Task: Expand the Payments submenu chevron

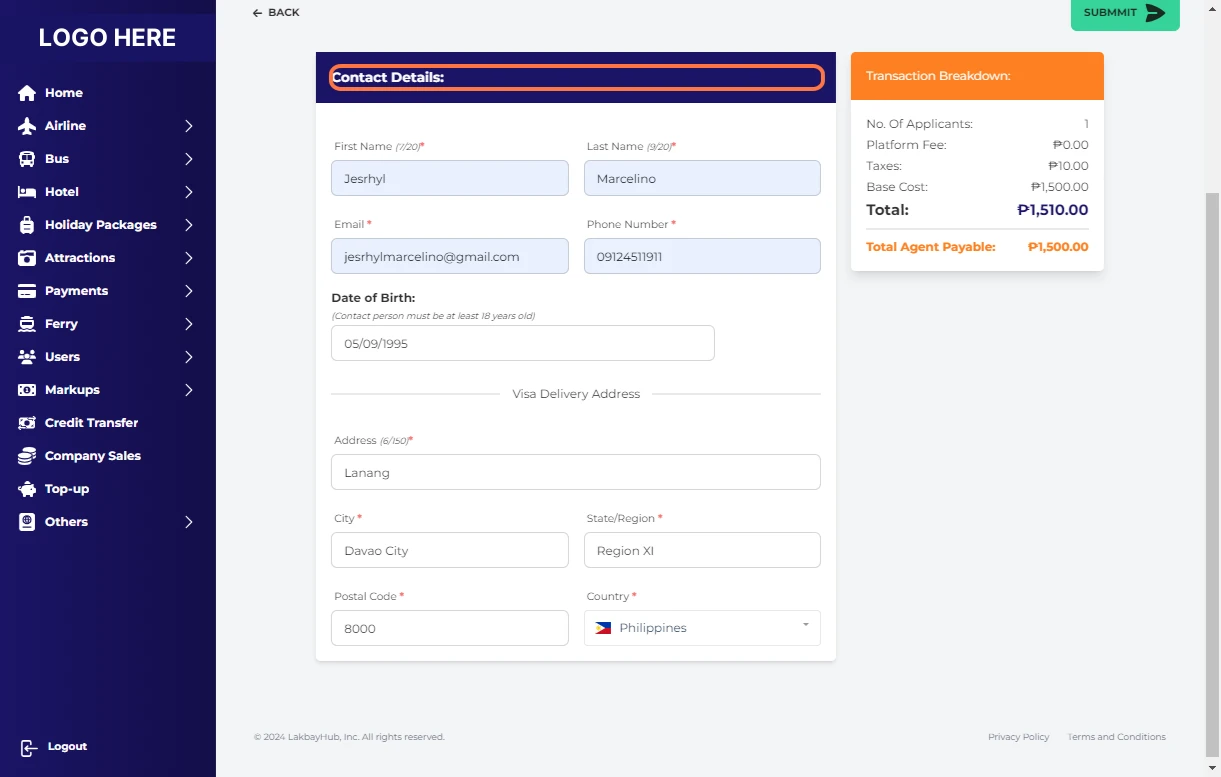Action: tap(188, 291)
